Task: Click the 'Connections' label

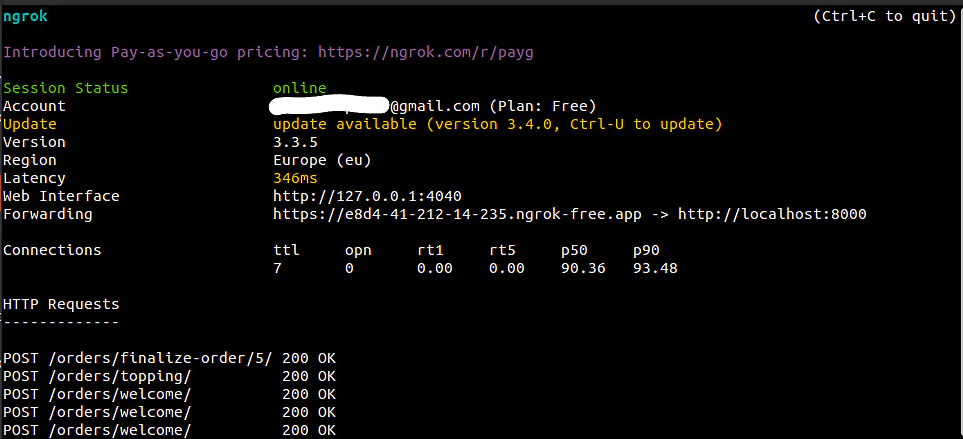Action: tap(52, 251)
